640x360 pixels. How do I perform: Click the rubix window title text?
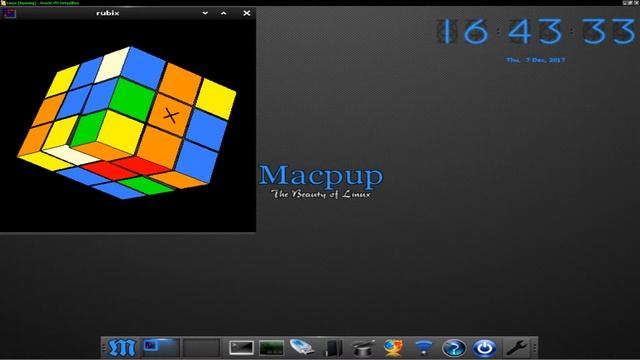108,13
